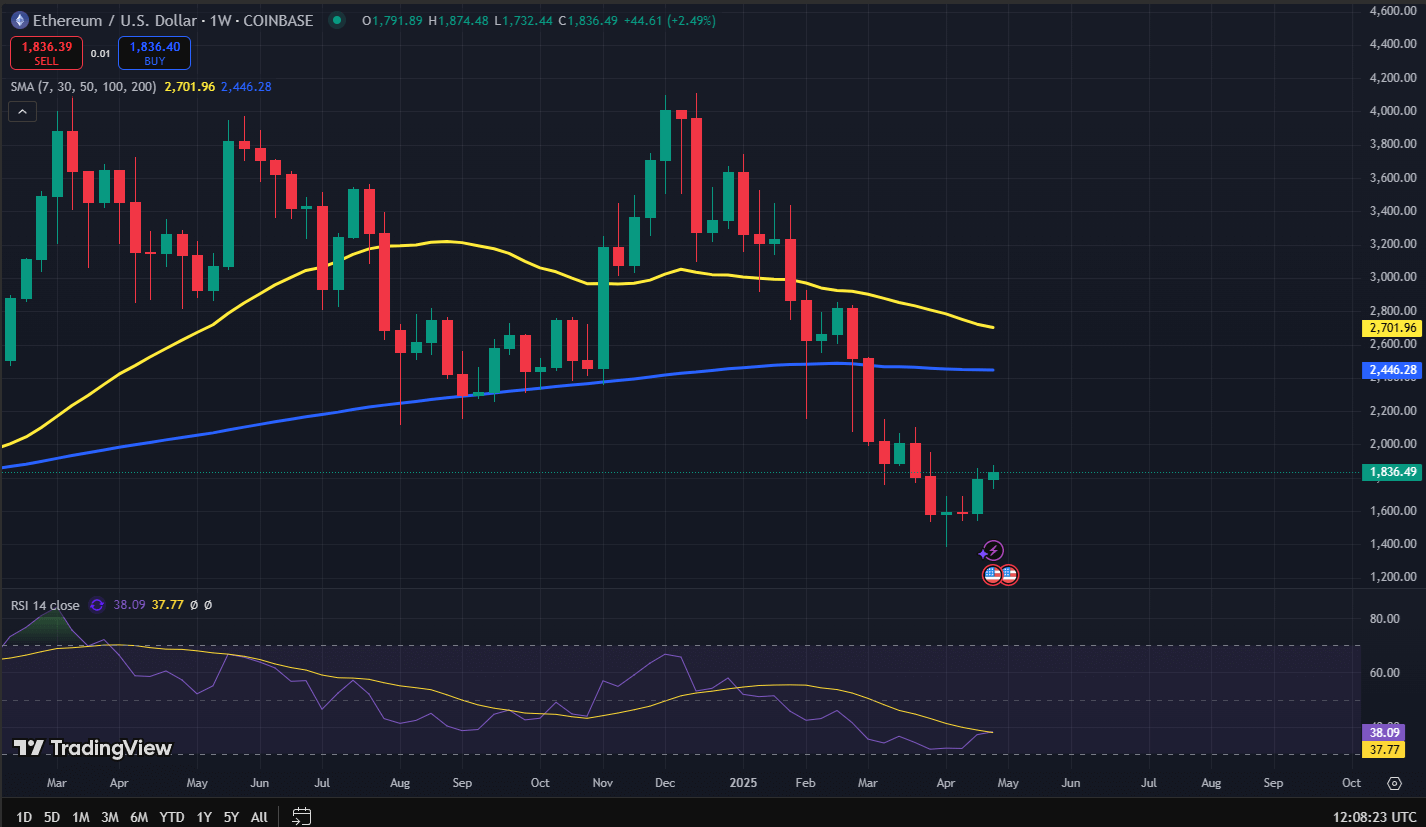1426x827 pixels.
Task: Click the 0.01 spread value
Action: click(100, 53)
